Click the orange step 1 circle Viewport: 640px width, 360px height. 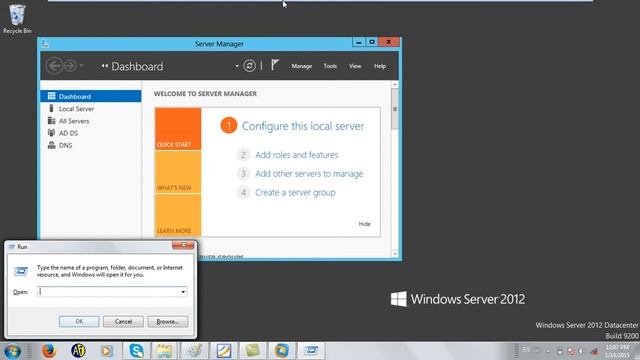pyautogui.click(x=229, y=126)
